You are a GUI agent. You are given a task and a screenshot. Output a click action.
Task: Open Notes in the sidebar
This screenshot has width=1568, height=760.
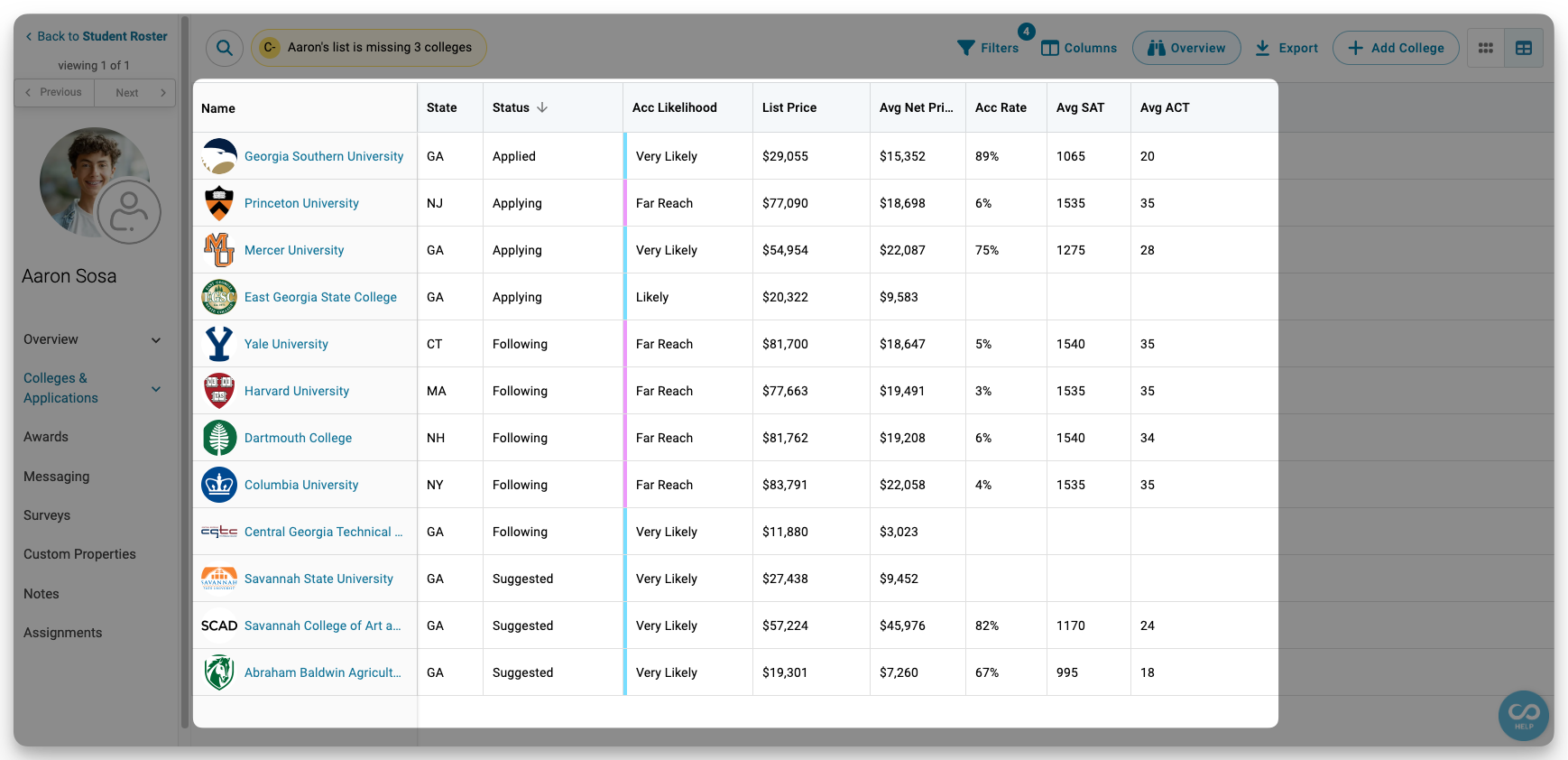(x=42, y=594)
